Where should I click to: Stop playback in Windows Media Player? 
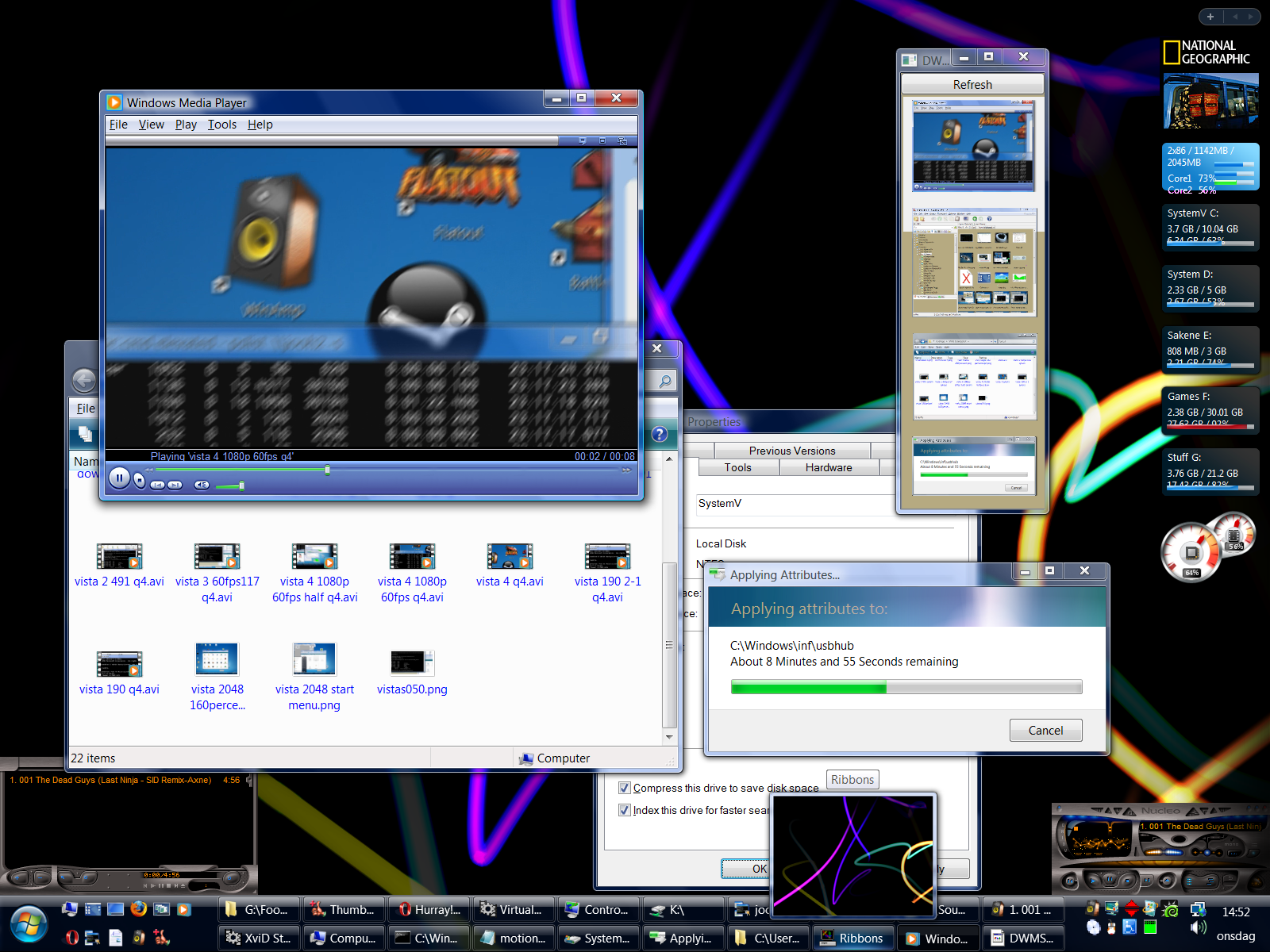coord(140,480)
